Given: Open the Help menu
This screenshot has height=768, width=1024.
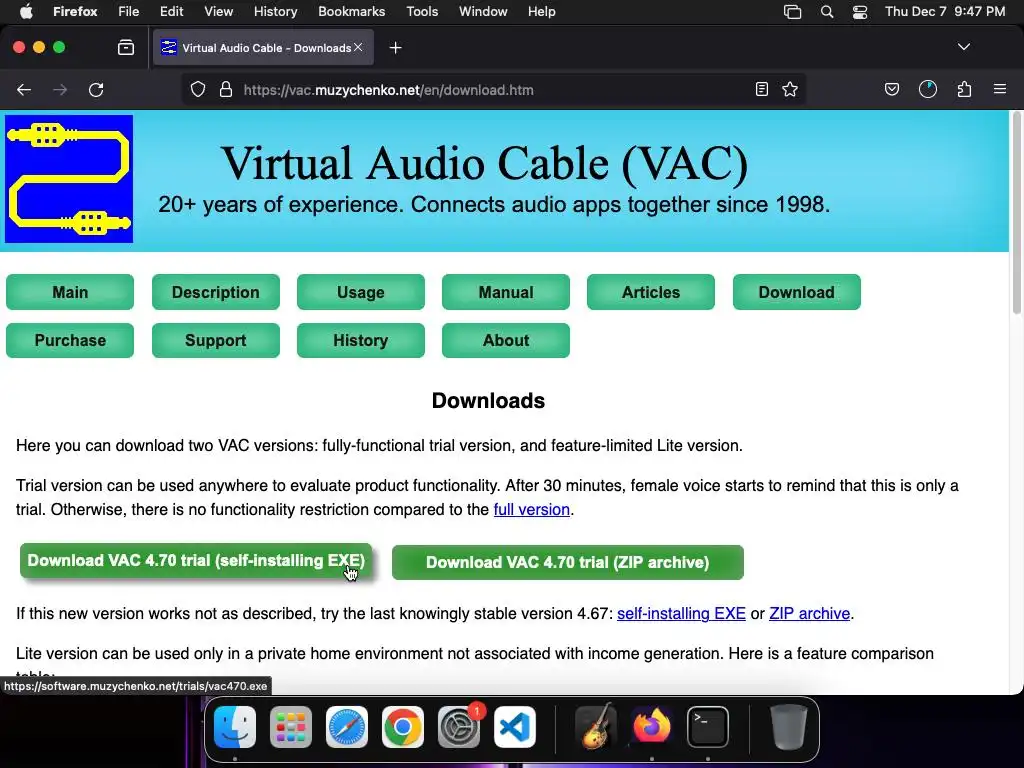Looking at the screenshot, I should point(541,12).
